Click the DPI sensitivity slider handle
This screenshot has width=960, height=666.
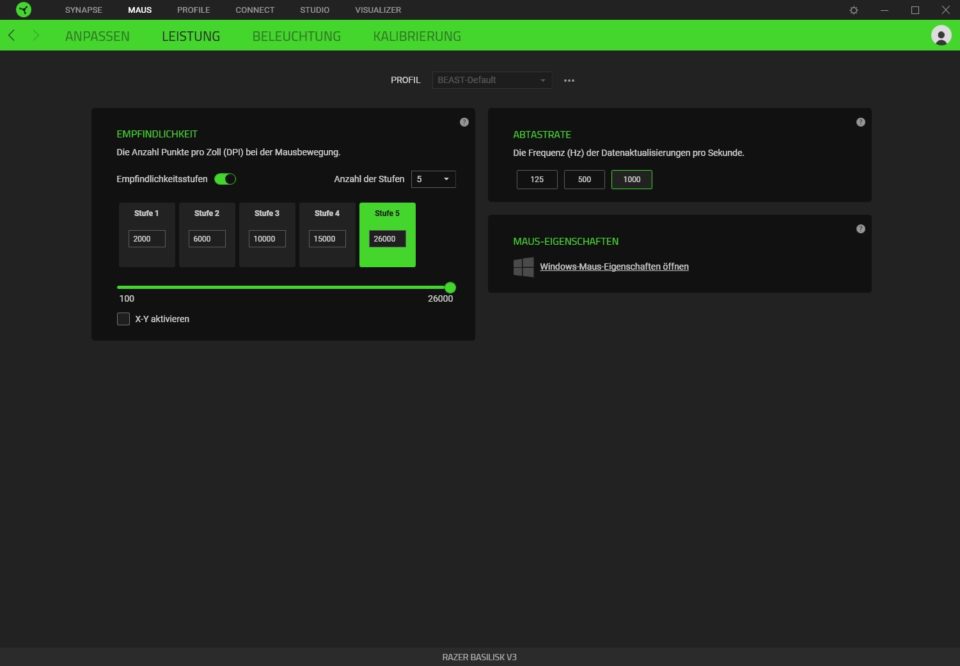[450, 287]
